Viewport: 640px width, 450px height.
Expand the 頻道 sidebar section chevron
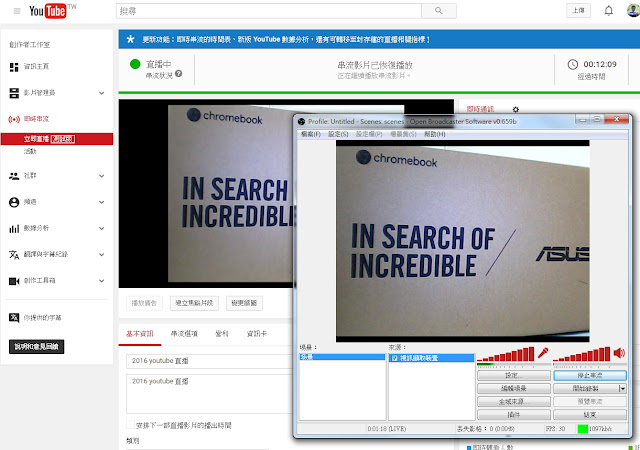point(102,202)
